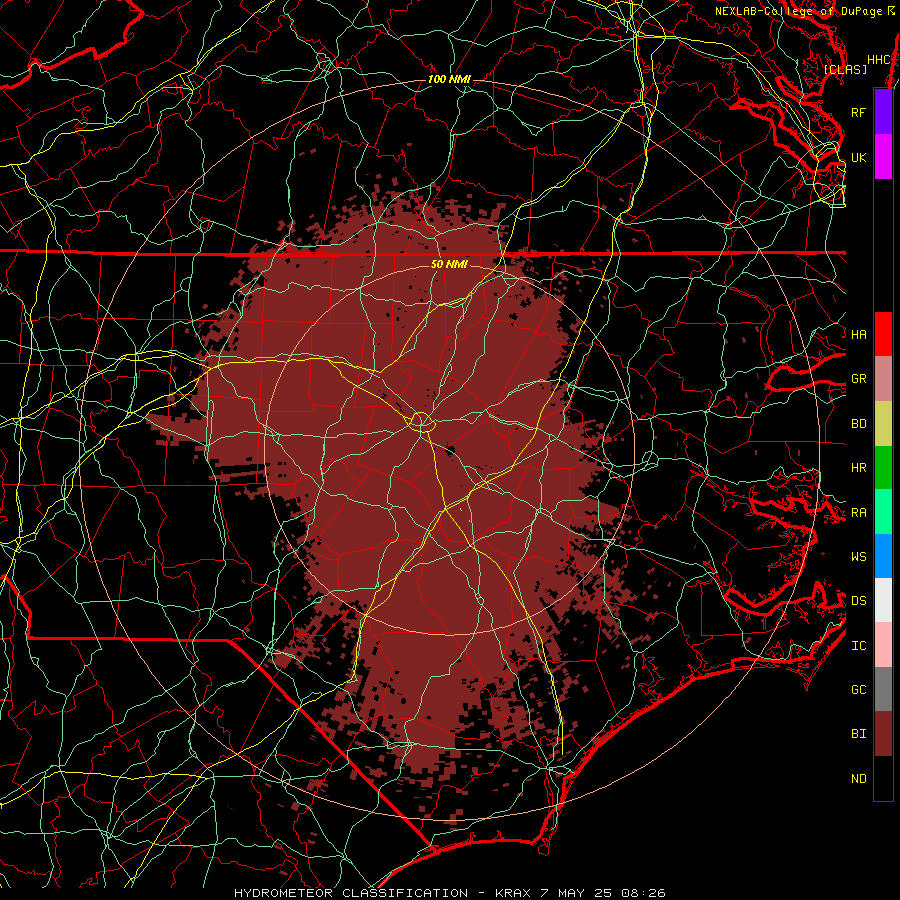The image size is (900, 900).
Task: Click the 7 MAY 25 date in caption
Action: click(x=577, y=893)
